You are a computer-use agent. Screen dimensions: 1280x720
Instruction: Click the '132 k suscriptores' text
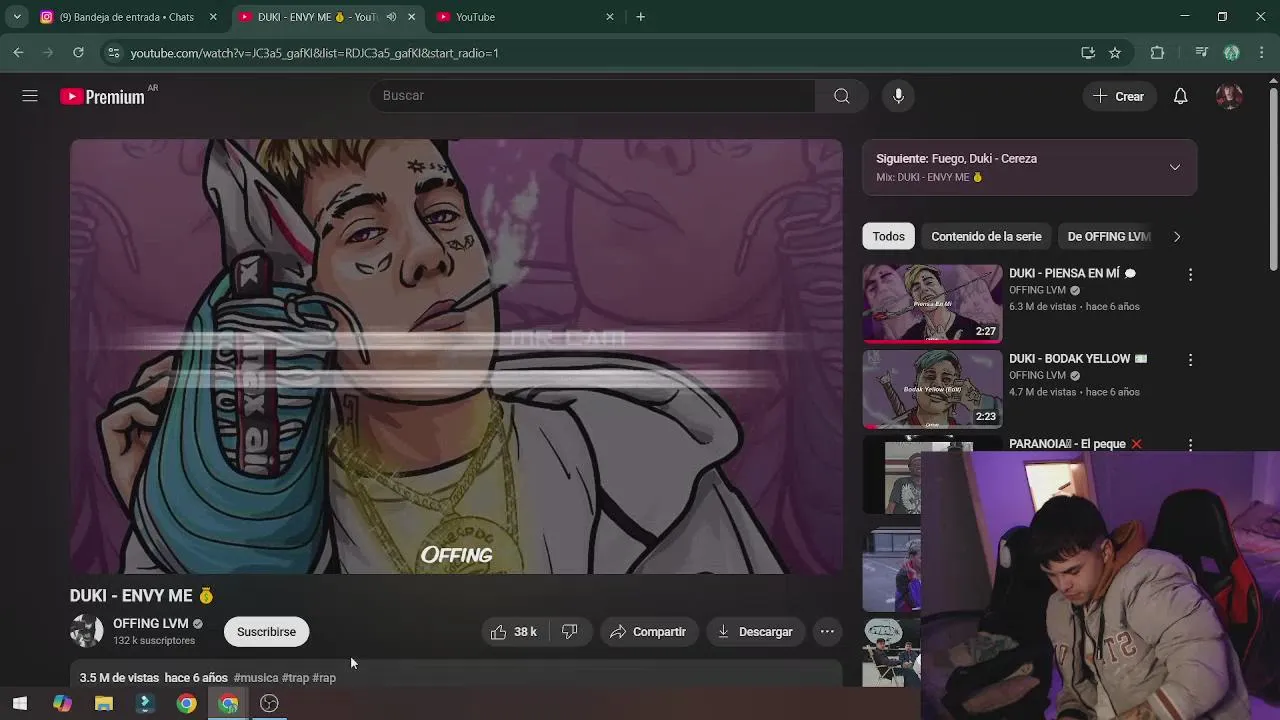tap(154, 640)
